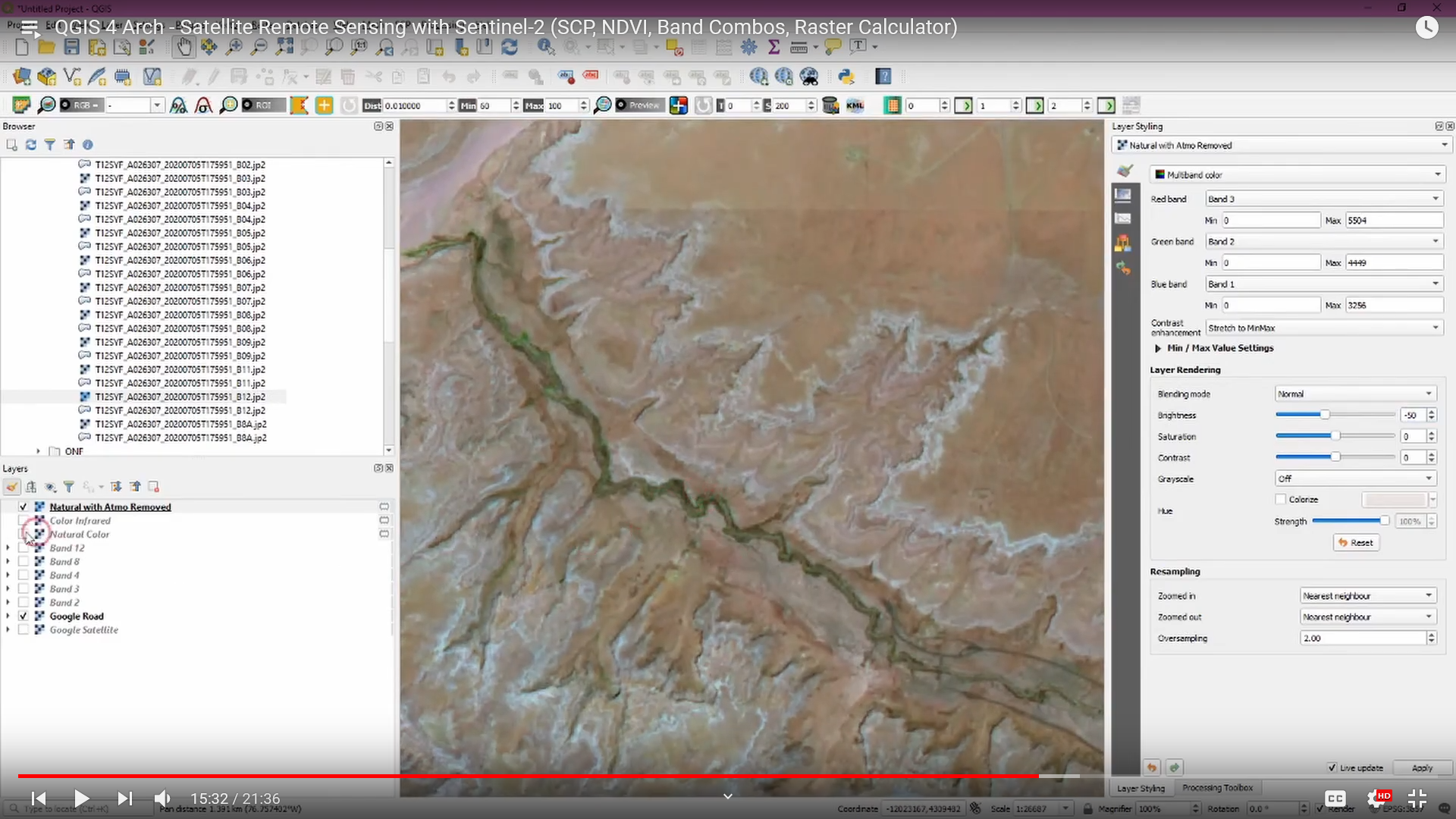This screenshot has height=819, width=1456.
Task: Click the SCP Preview button
Action: pyautogui.click(x=639, y=105)
